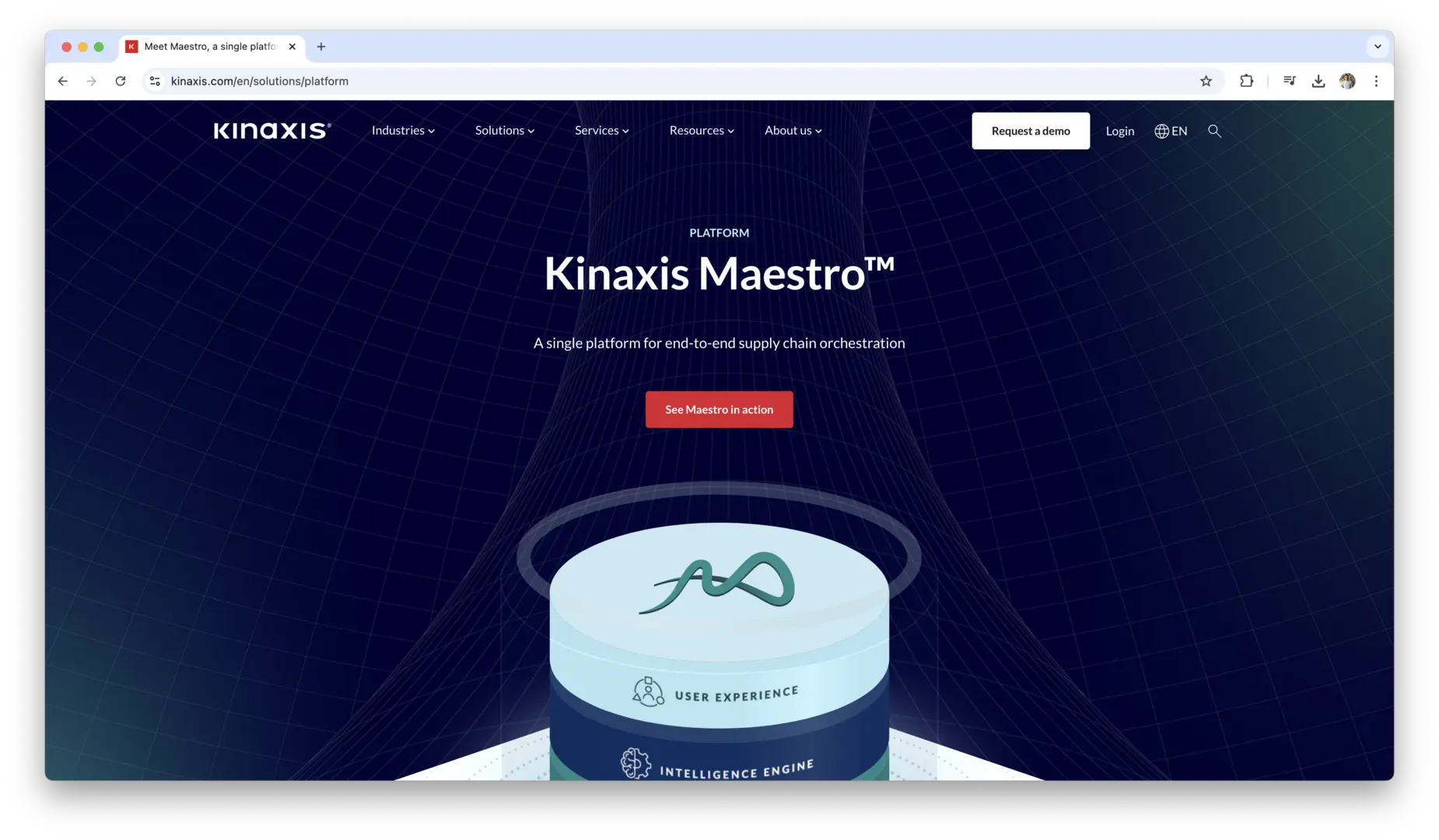The width and height of the screenshot is (1439, 840).
Task: Close the Meet Maestro tab
Action: [292, 47]
